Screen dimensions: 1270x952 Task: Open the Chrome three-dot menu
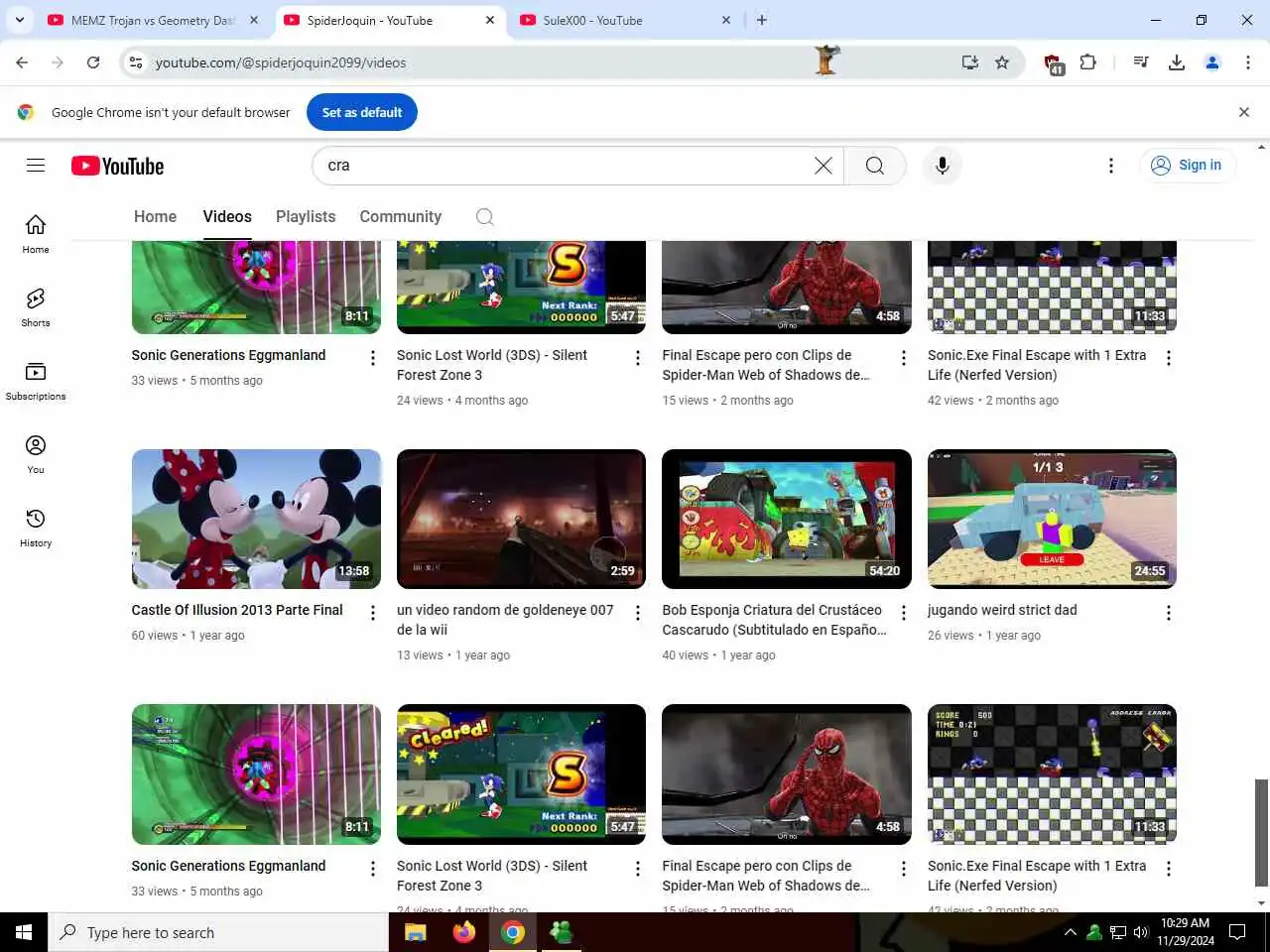tap(1248, 62)
